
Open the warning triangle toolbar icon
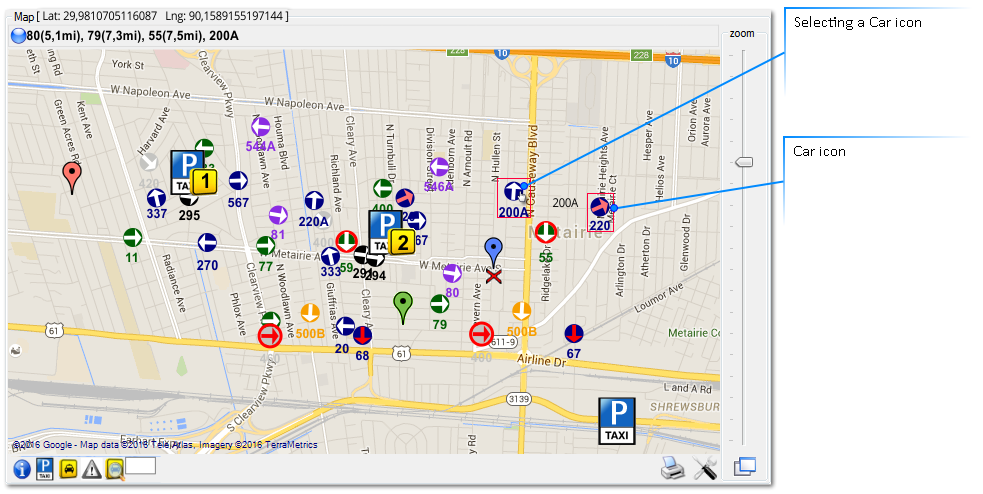(x=92, y=469)
